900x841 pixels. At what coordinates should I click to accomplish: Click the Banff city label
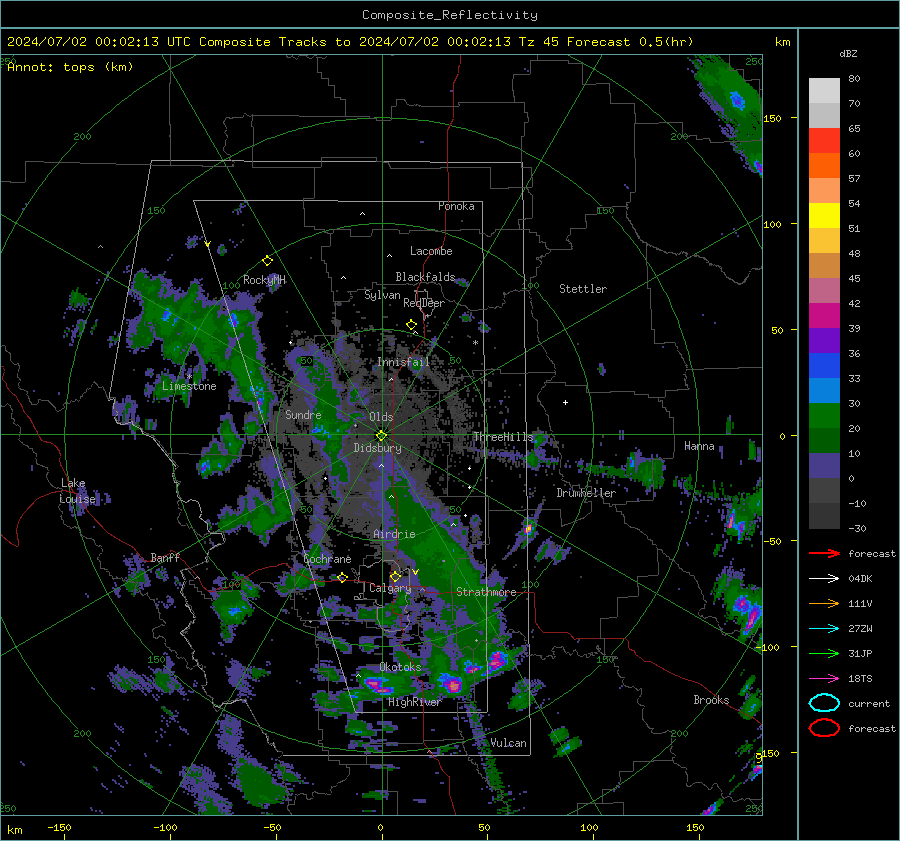pos(165,557)
